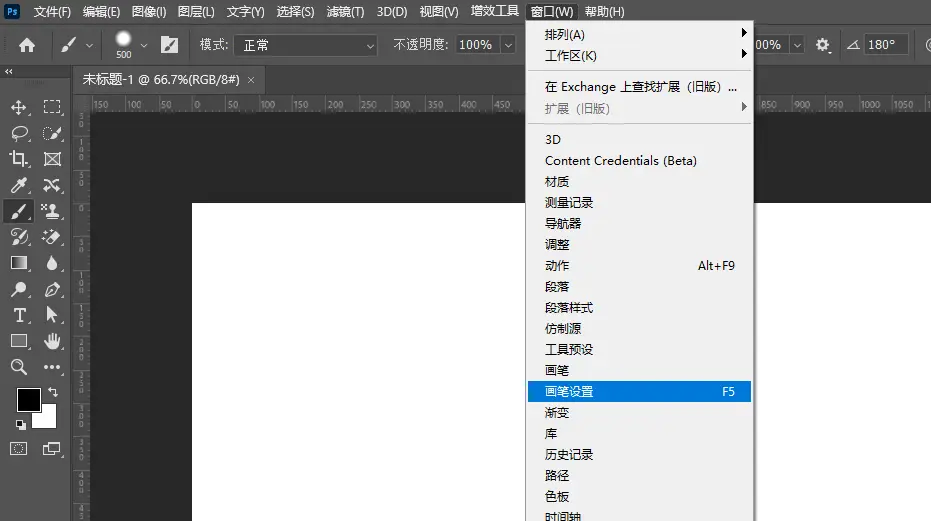Click the opacity 100% value field
This screenshot has width=931, height=521.
tap(479, 45)
